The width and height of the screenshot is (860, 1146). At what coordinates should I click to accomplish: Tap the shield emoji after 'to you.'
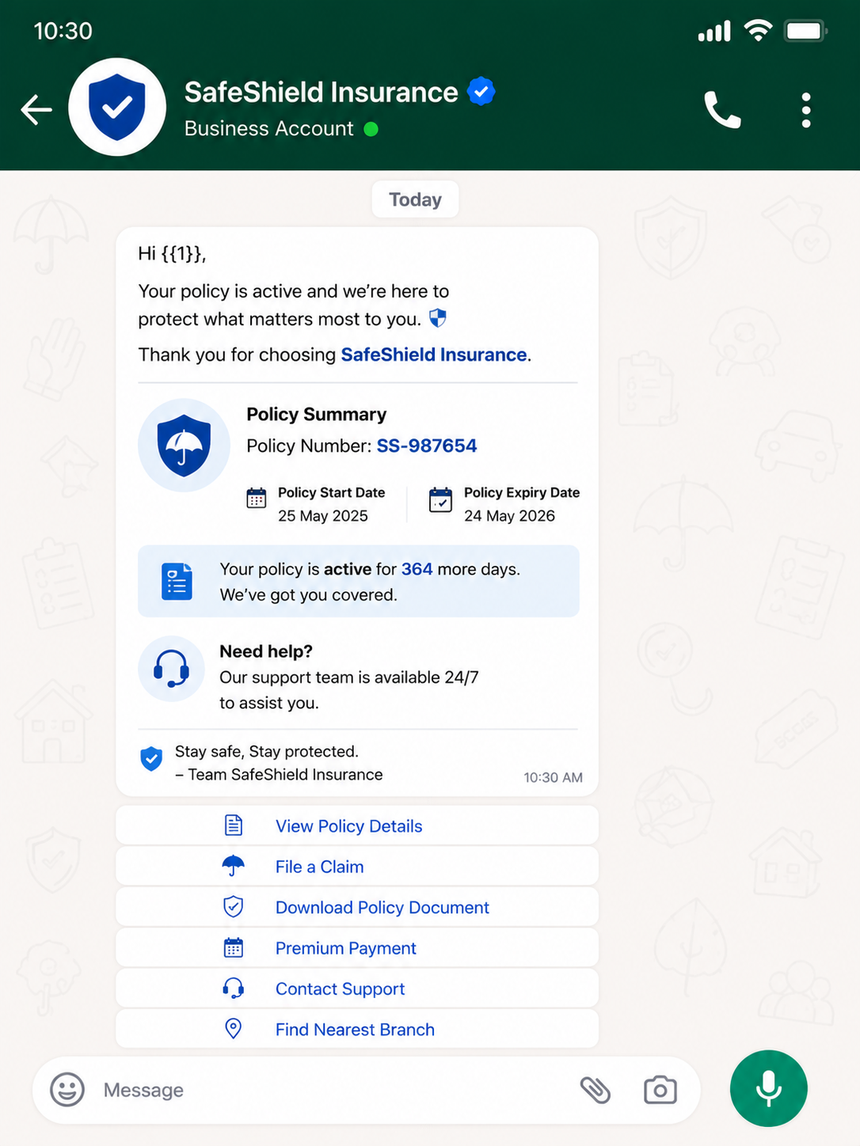tap(437, 318)
